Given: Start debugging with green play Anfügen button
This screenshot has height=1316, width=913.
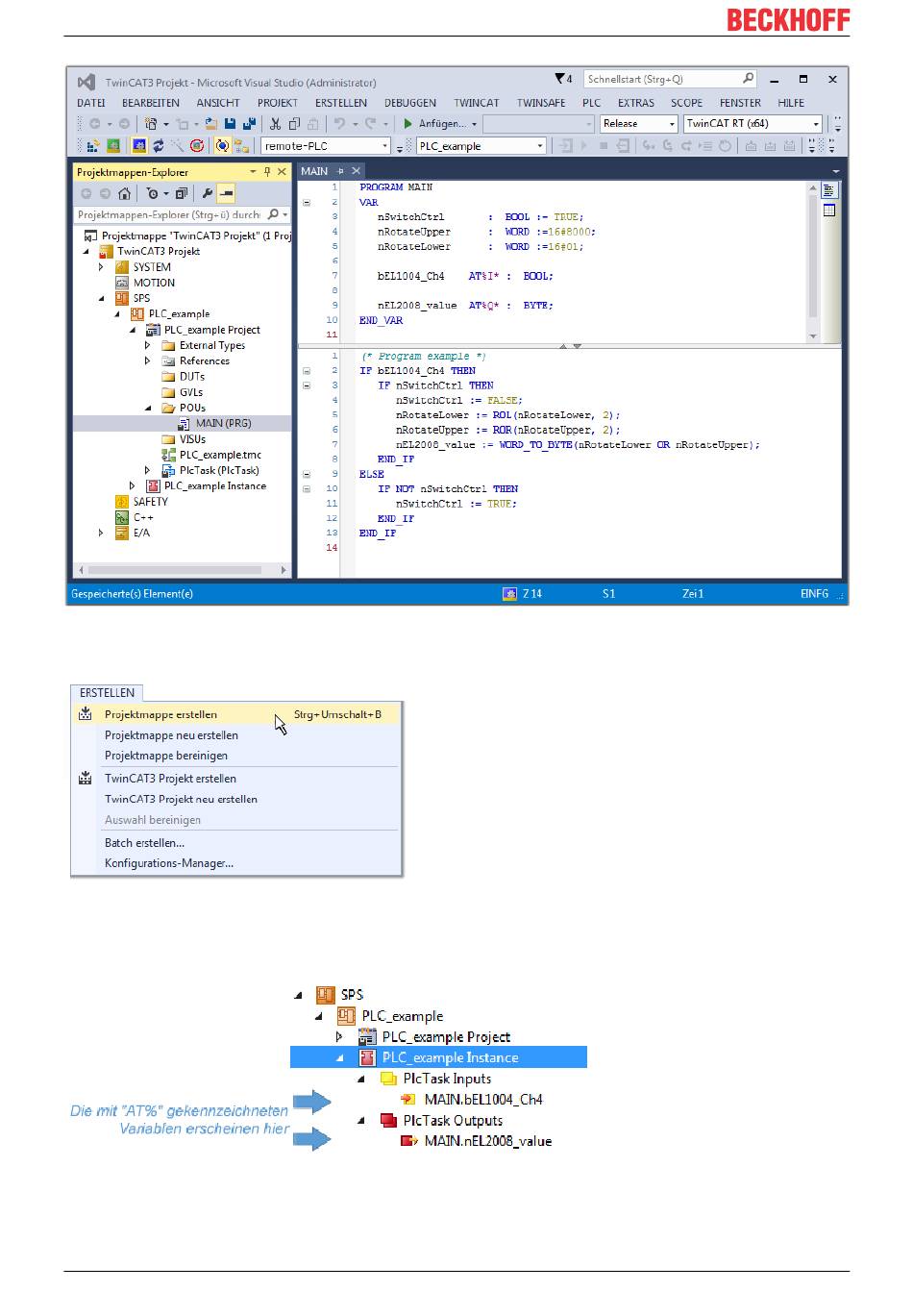Looking at the screenshot, I should (x=439, y=124).
